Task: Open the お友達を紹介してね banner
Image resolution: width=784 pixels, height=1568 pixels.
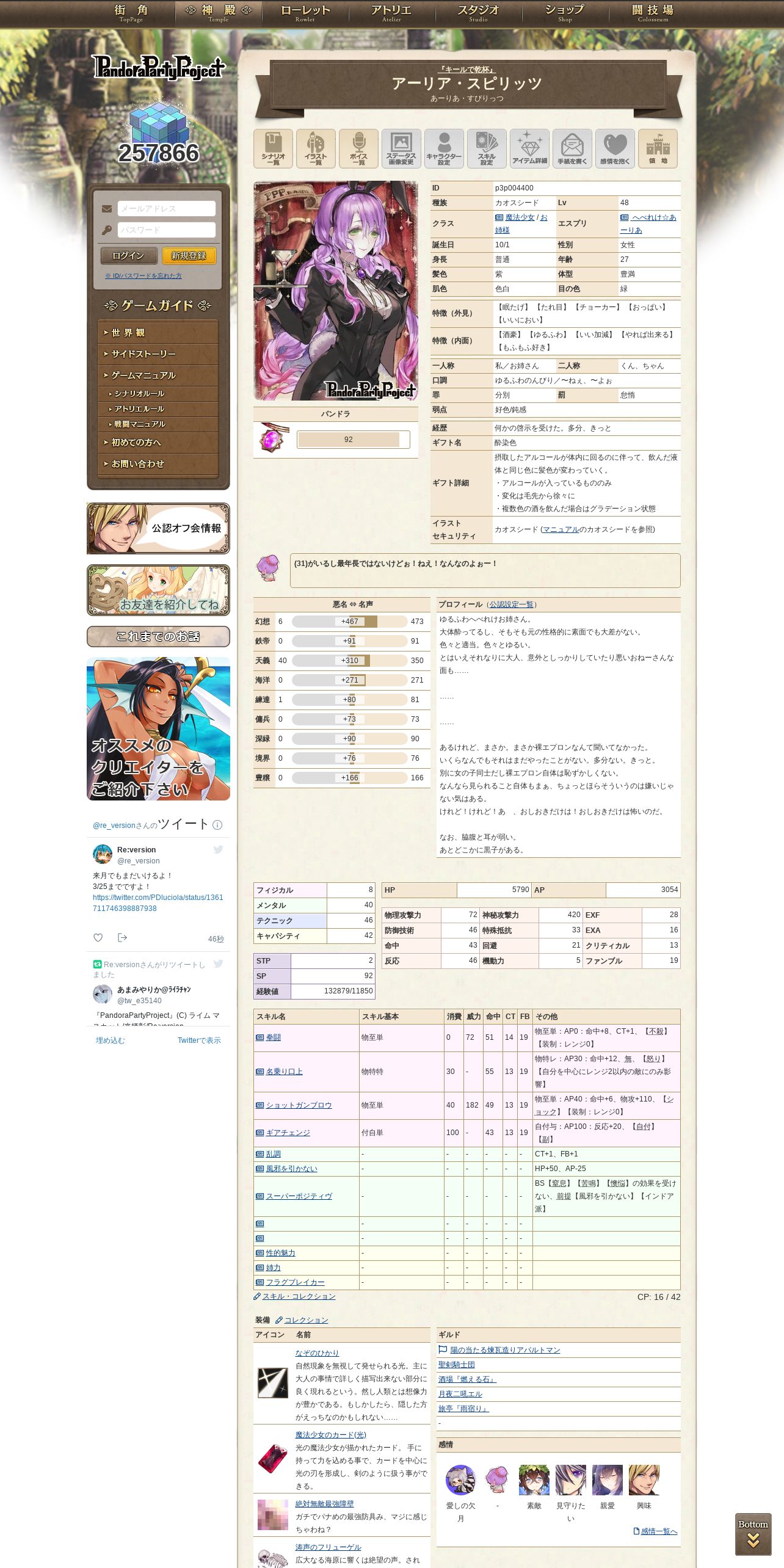Action: coord(158,590)
